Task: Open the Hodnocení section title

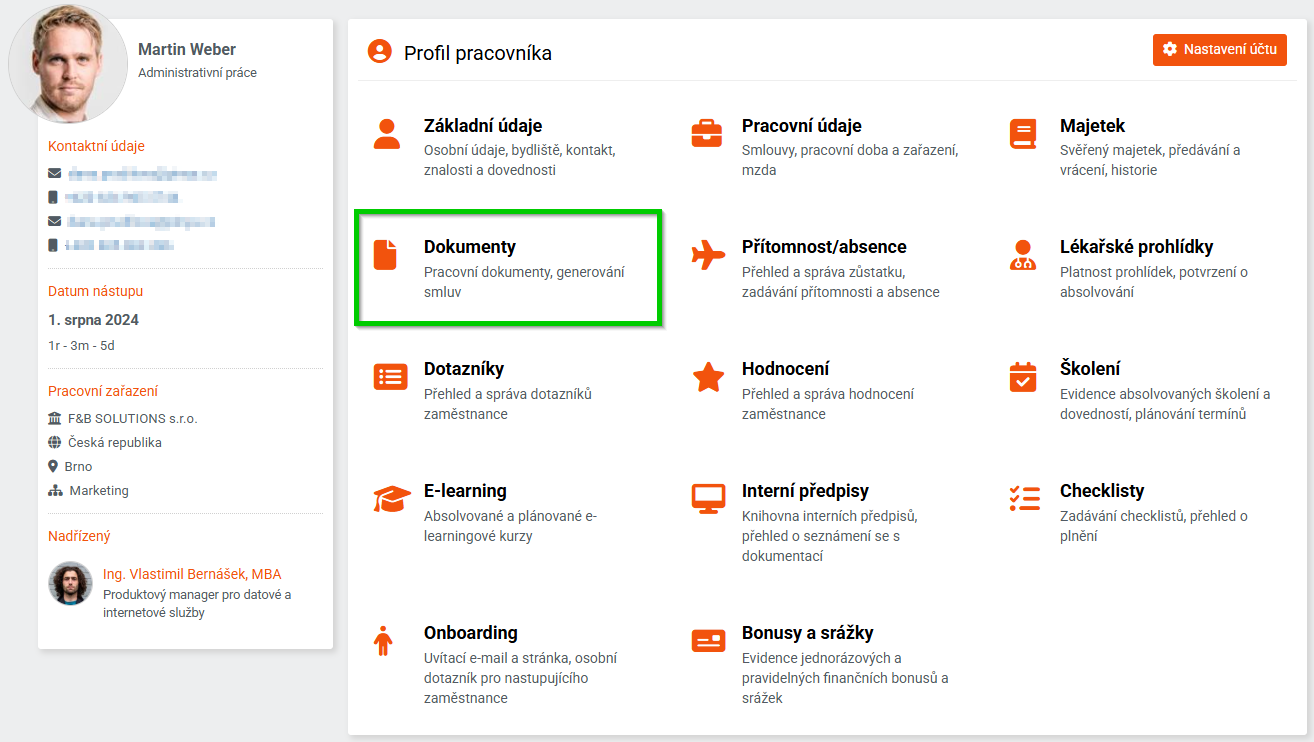Action: pyautogui.click(x=785, y=369)
